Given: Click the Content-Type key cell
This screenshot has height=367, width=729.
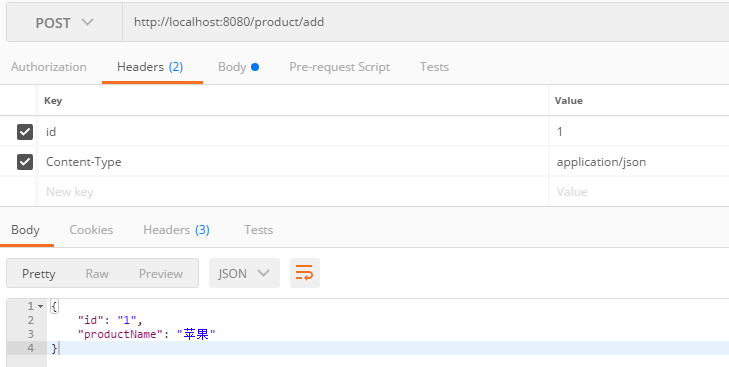Looking at the screenshot, I should tap(293, 162).
